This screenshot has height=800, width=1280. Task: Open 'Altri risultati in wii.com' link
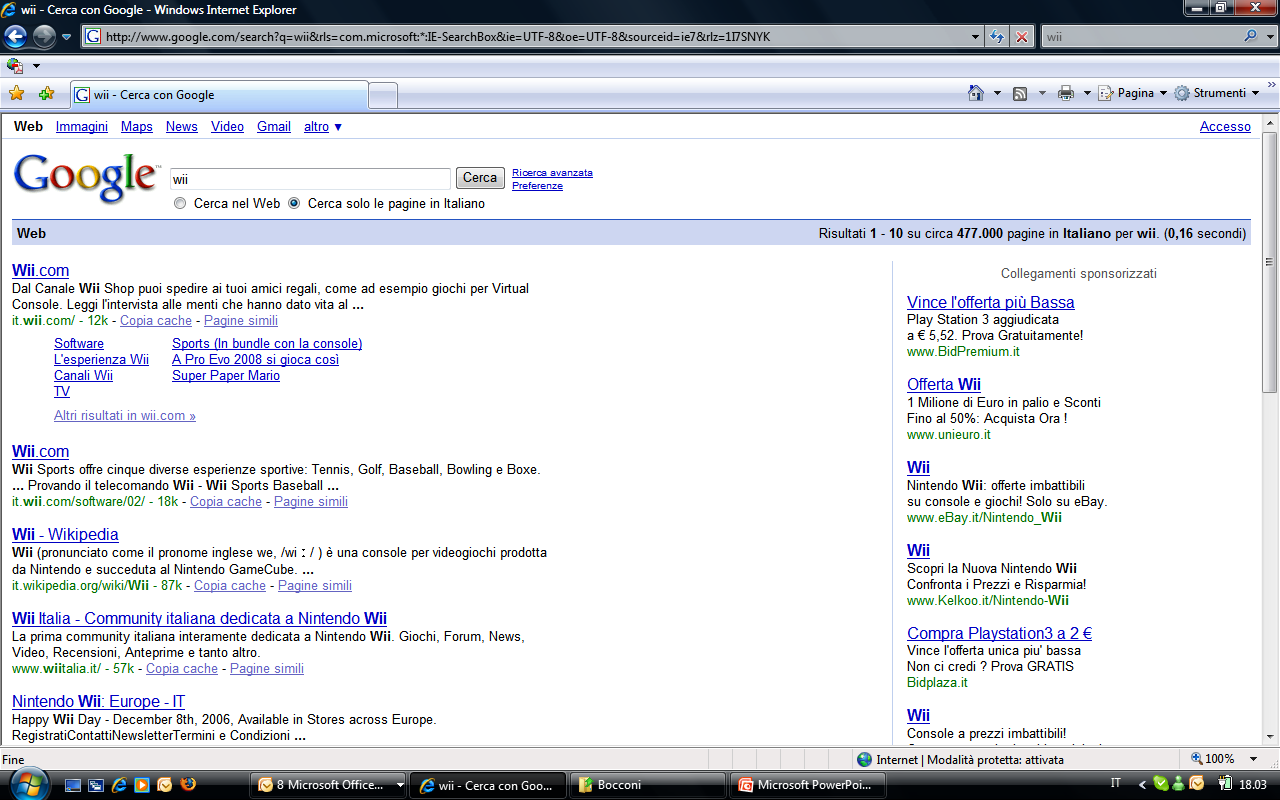pyautogui.click(x=125, y=416)
